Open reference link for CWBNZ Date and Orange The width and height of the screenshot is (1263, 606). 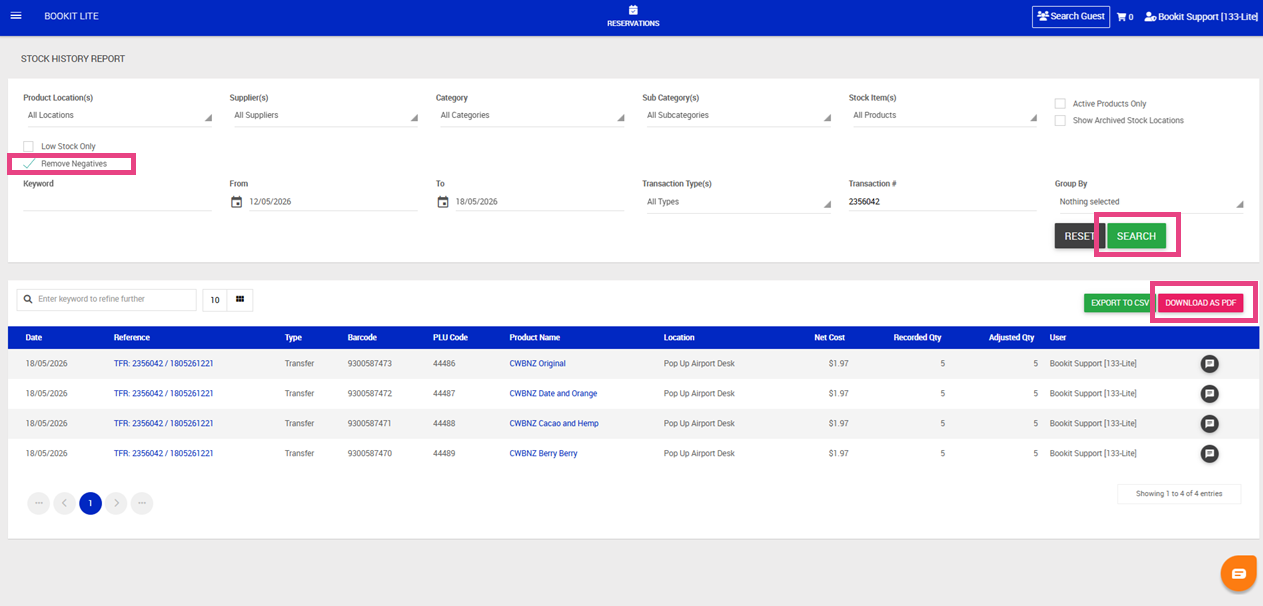pos(164,394)
